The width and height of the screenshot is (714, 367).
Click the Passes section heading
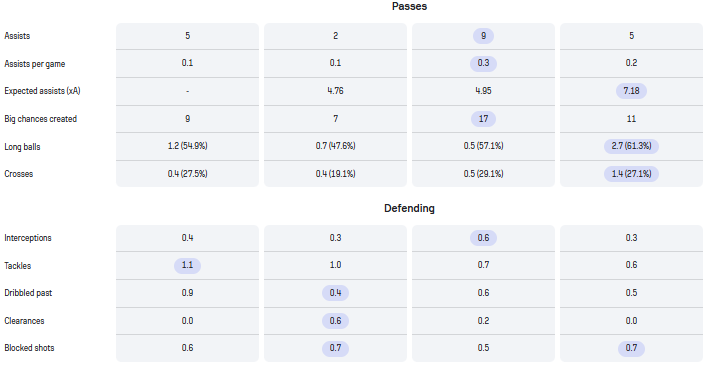(409, 6)
